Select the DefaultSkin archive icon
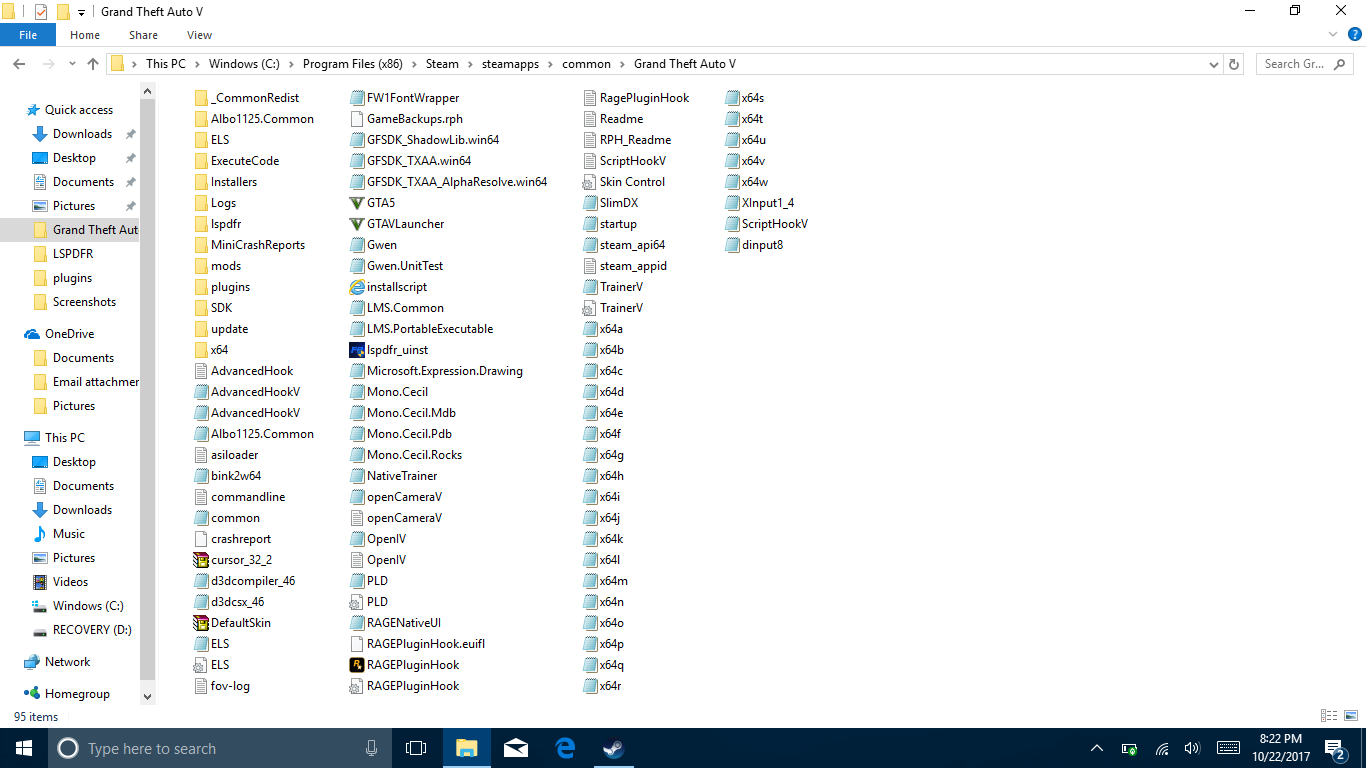1366x768 pixels. (x=201, y=623)
